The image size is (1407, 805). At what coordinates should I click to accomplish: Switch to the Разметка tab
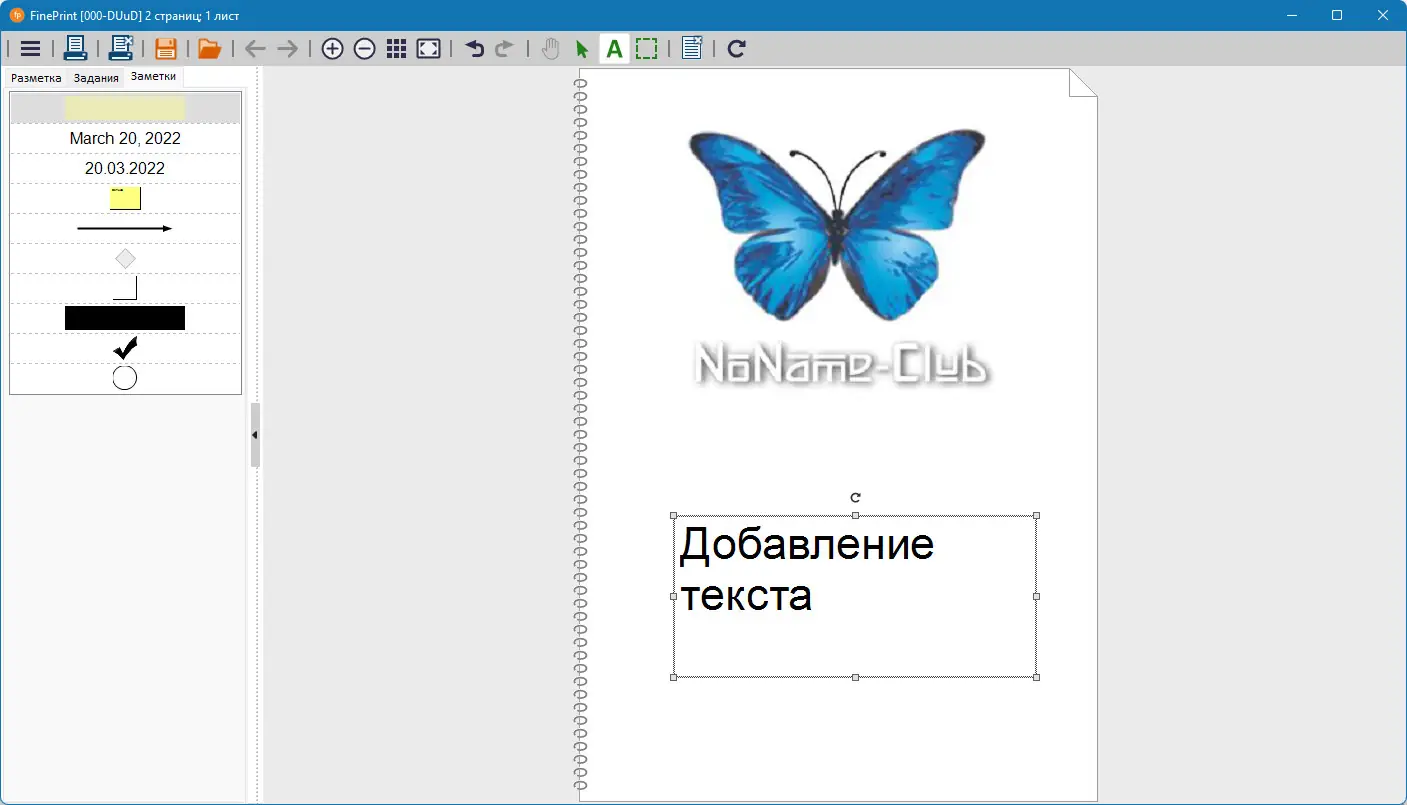tap(36, 78)
